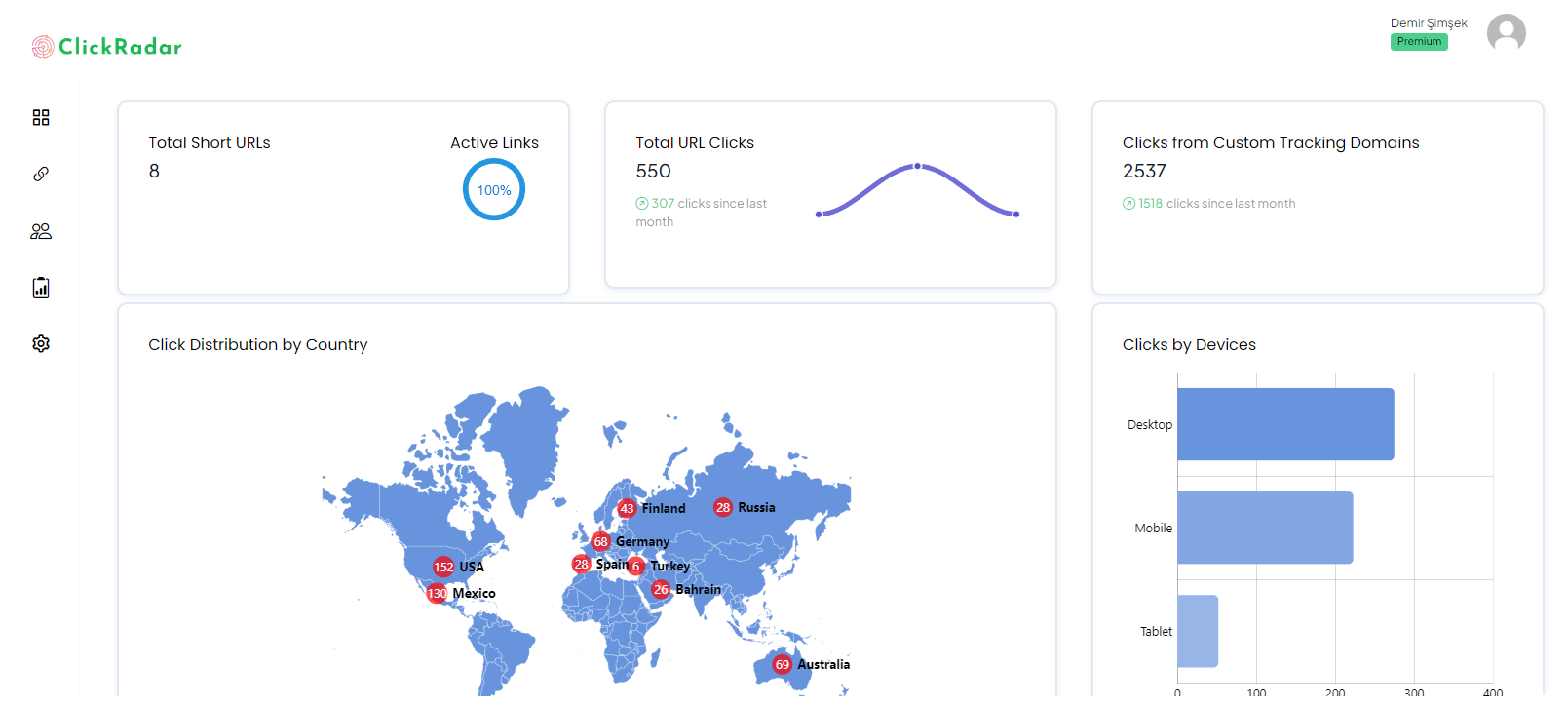The image size is (1568, 707).
Task: Click the Mobile bar in device chart
Action: (x=1265, y=528)
